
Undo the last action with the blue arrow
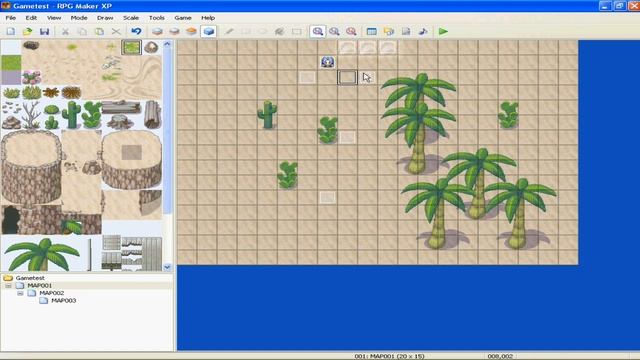[x=136, y=31]
